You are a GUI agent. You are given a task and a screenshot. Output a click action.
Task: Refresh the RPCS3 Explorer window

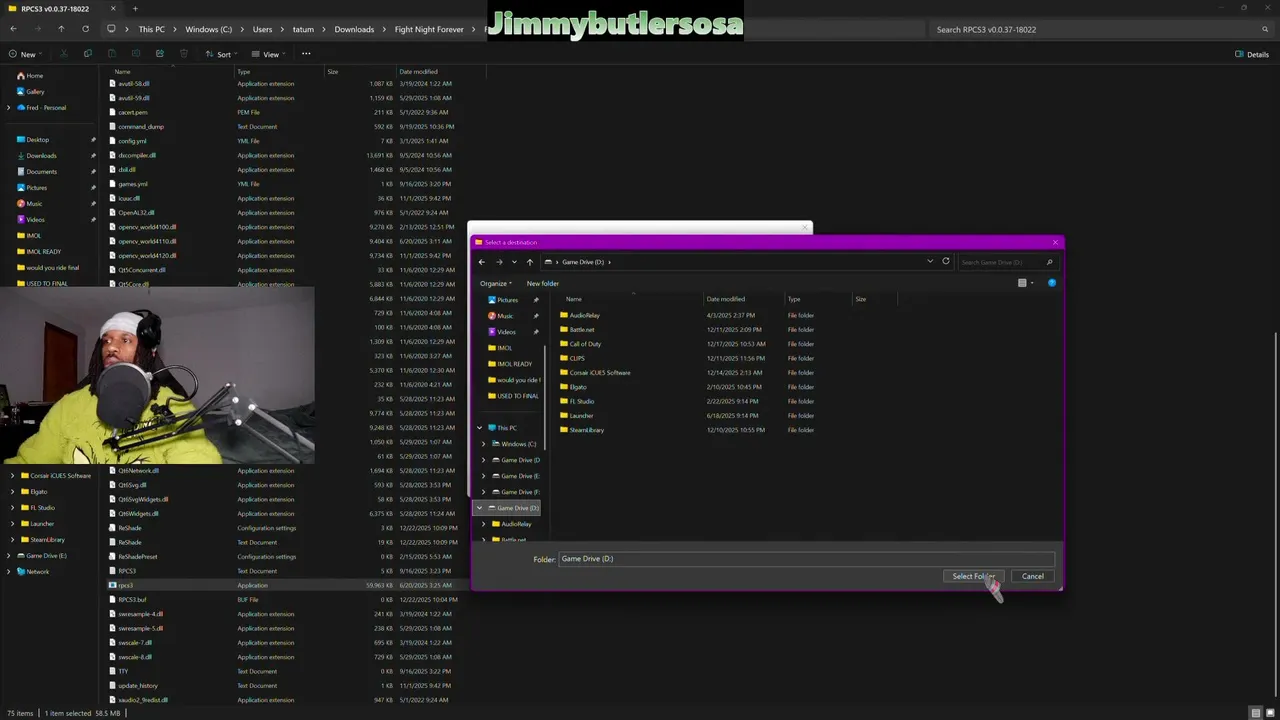(x=85, y=29)
